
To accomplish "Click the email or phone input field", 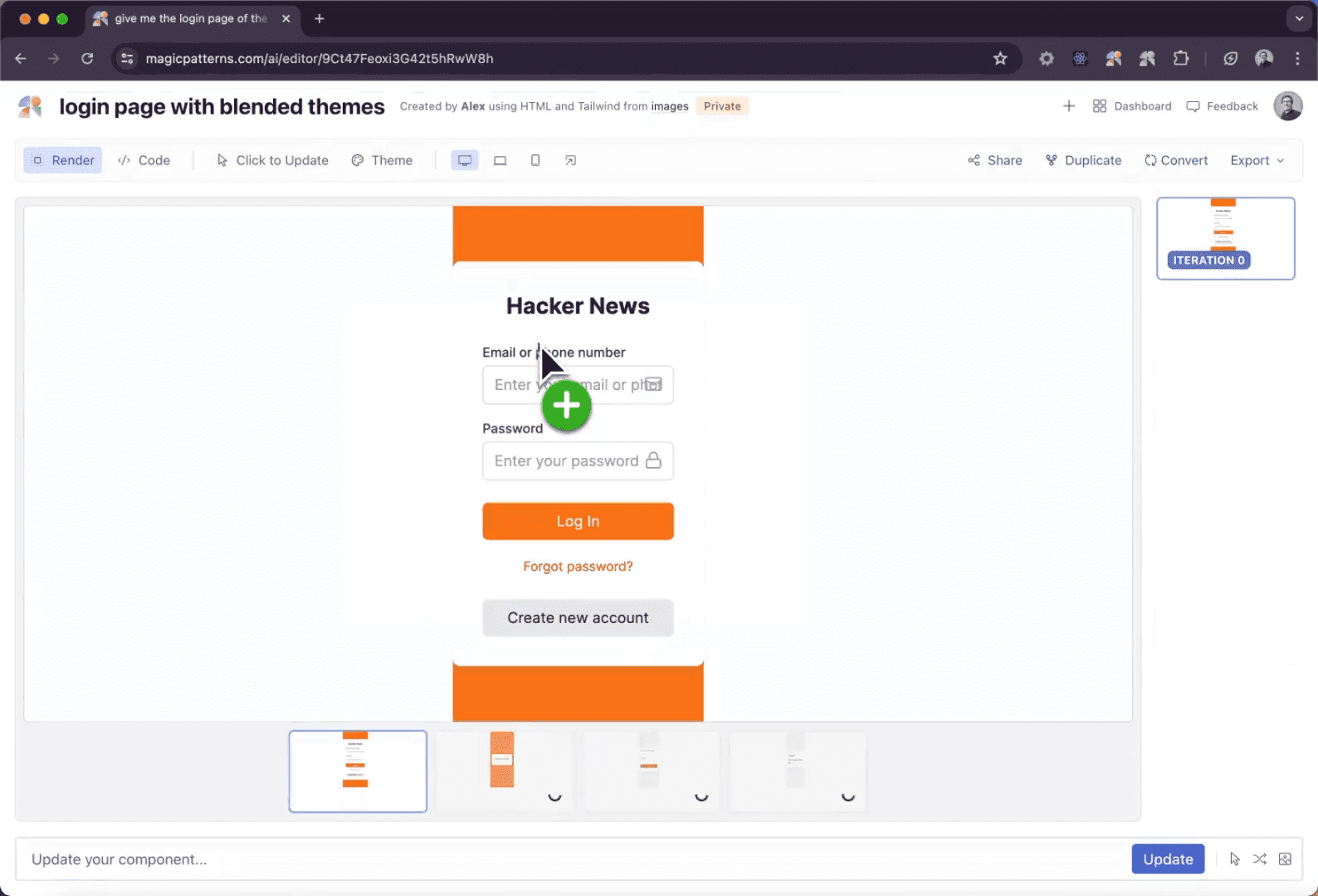I will [x=578, y=385].
